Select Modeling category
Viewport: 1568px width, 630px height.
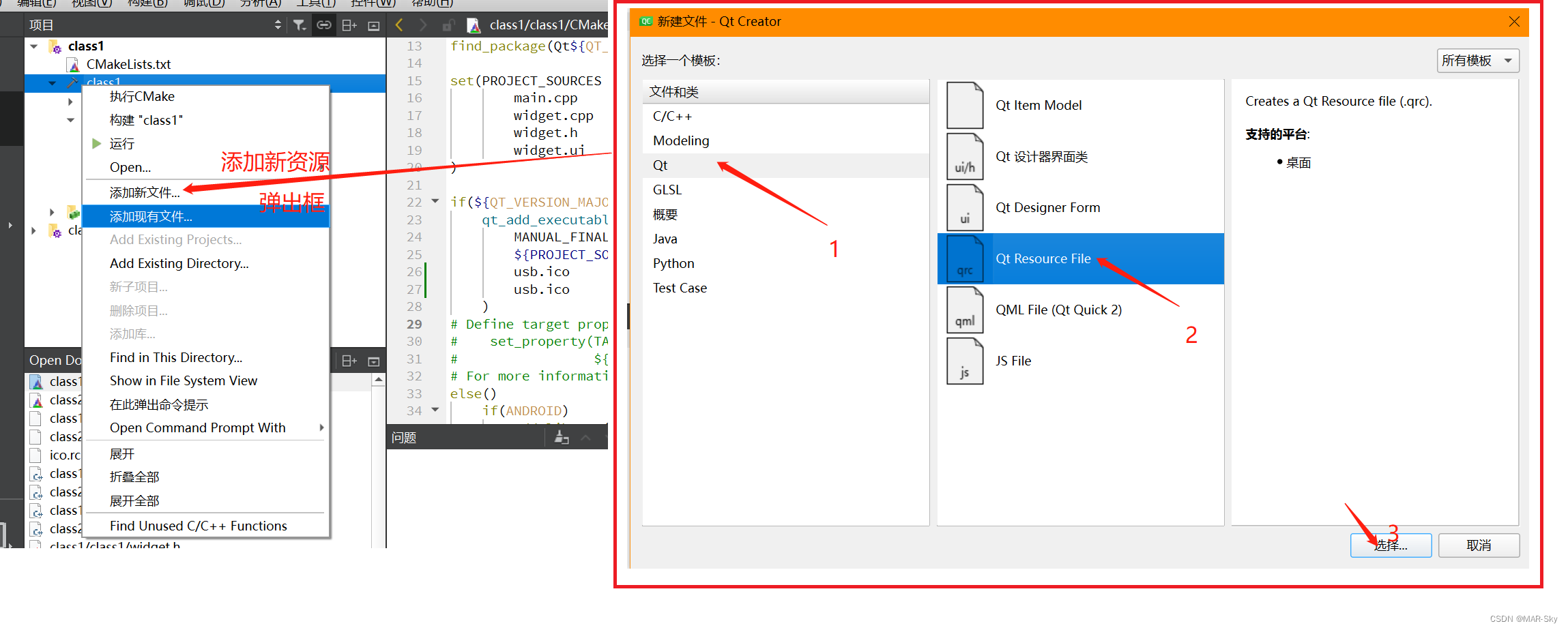785,140
